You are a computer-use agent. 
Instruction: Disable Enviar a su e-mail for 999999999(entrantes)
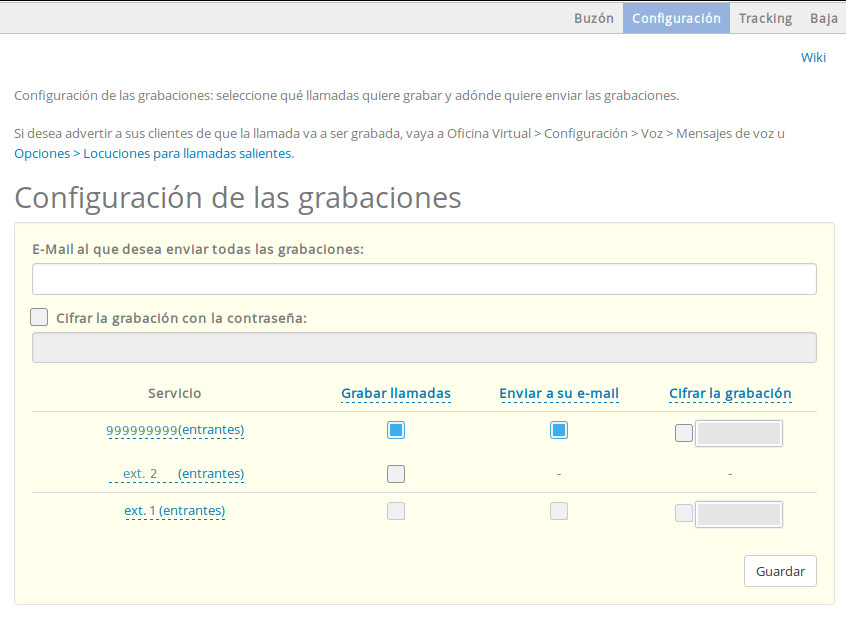559,430
